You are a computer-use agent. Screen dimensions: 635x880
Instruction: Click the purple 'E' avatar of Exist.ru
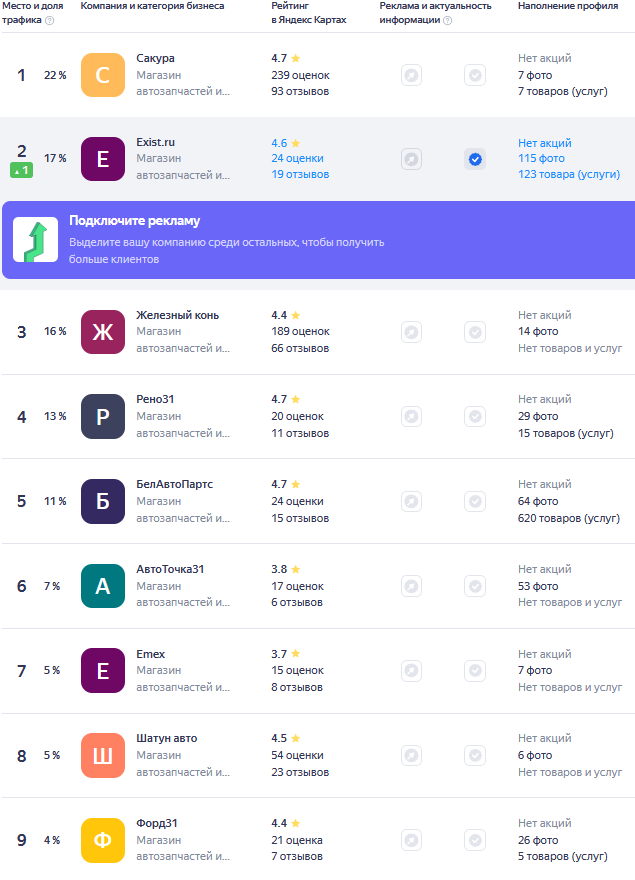click(x=102, y=159)
